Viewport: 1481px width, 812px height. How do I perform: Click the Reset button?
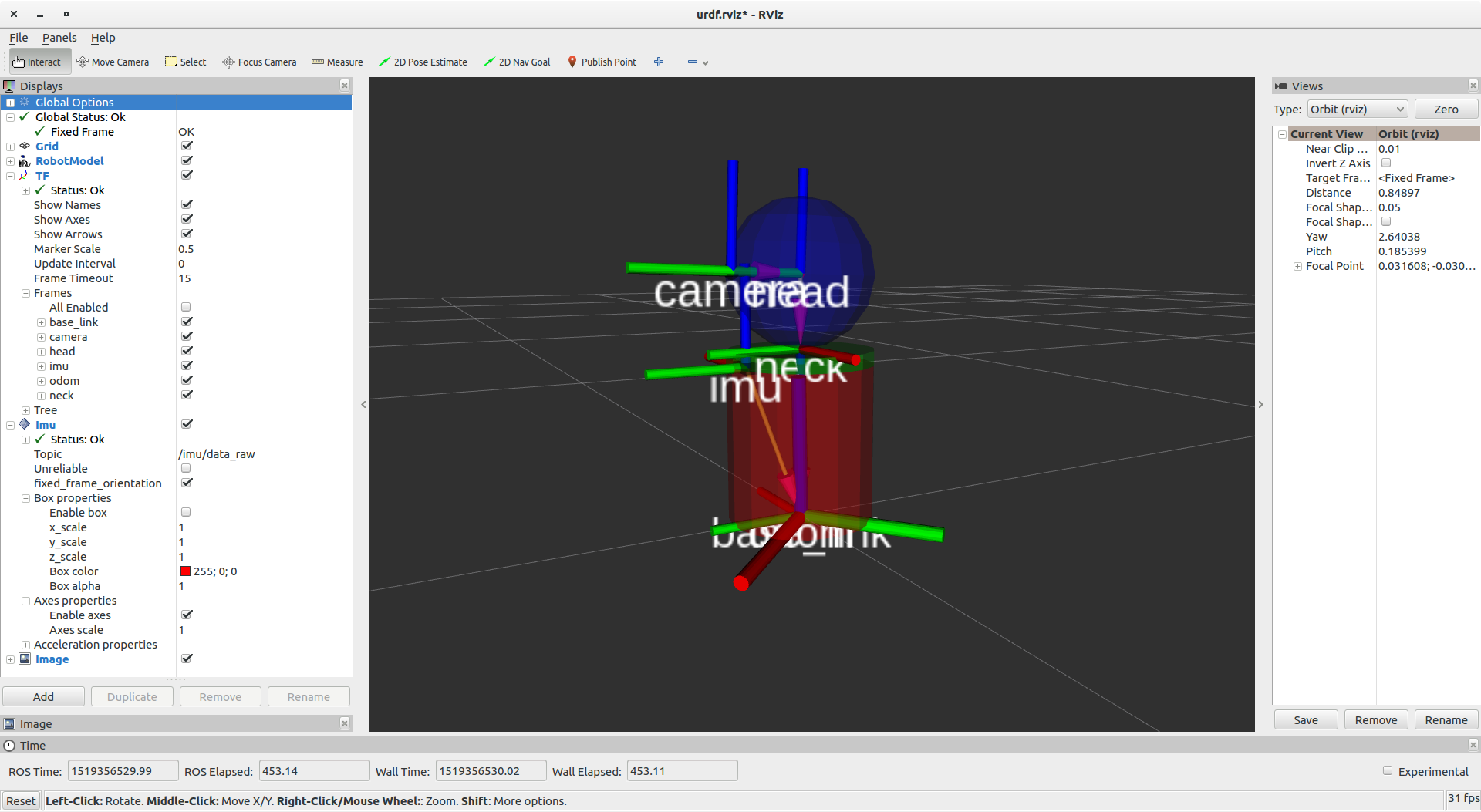click(x=21, y=800)
